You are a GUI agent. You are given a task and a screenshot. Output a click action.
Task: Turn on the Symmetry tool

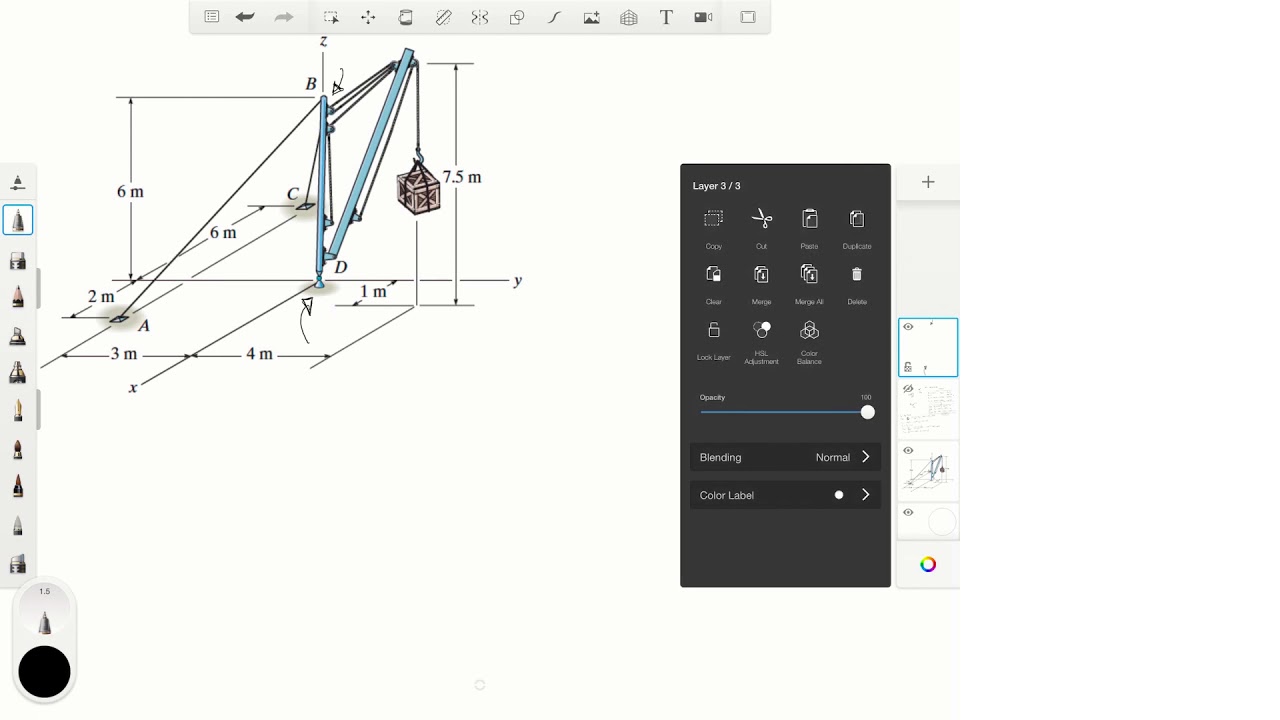[480, 17]
